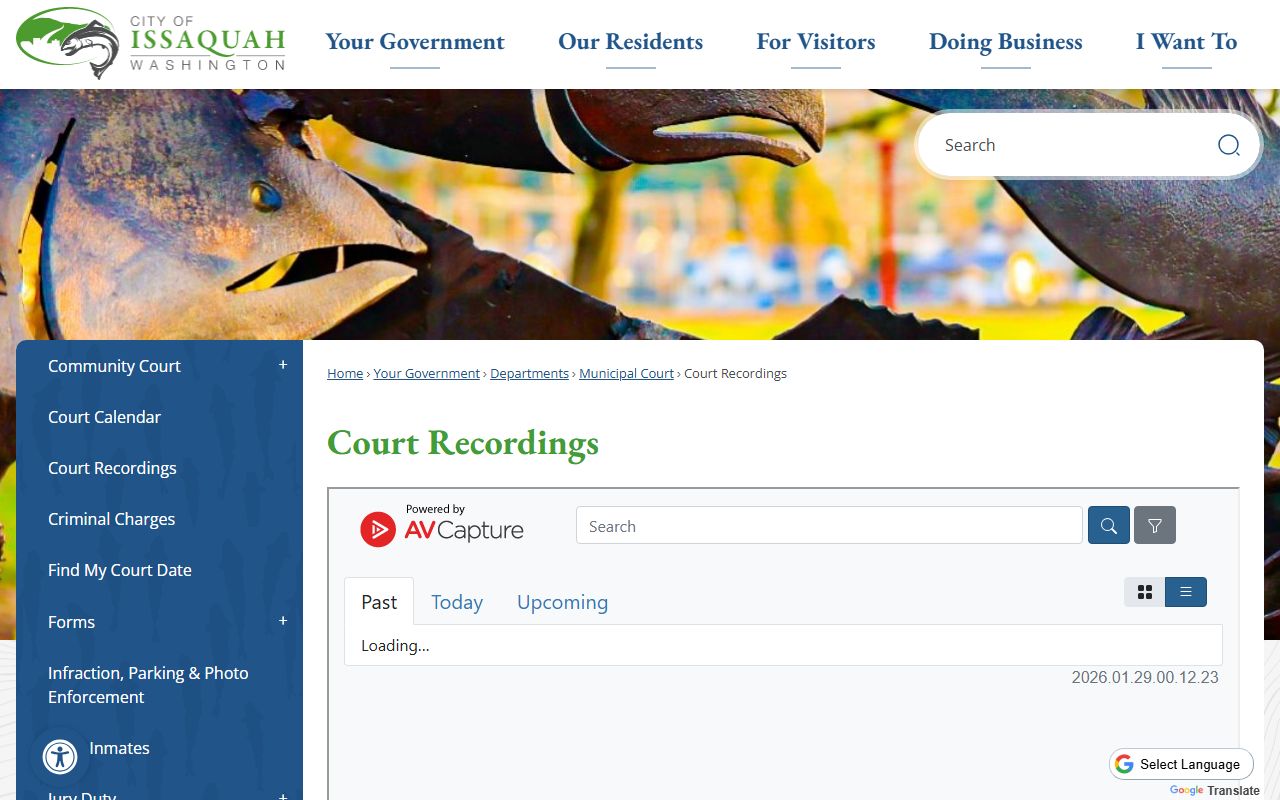Expand the Forms submenu
This screenshot has height=800, width=1280.
click(x=283, y=621)
